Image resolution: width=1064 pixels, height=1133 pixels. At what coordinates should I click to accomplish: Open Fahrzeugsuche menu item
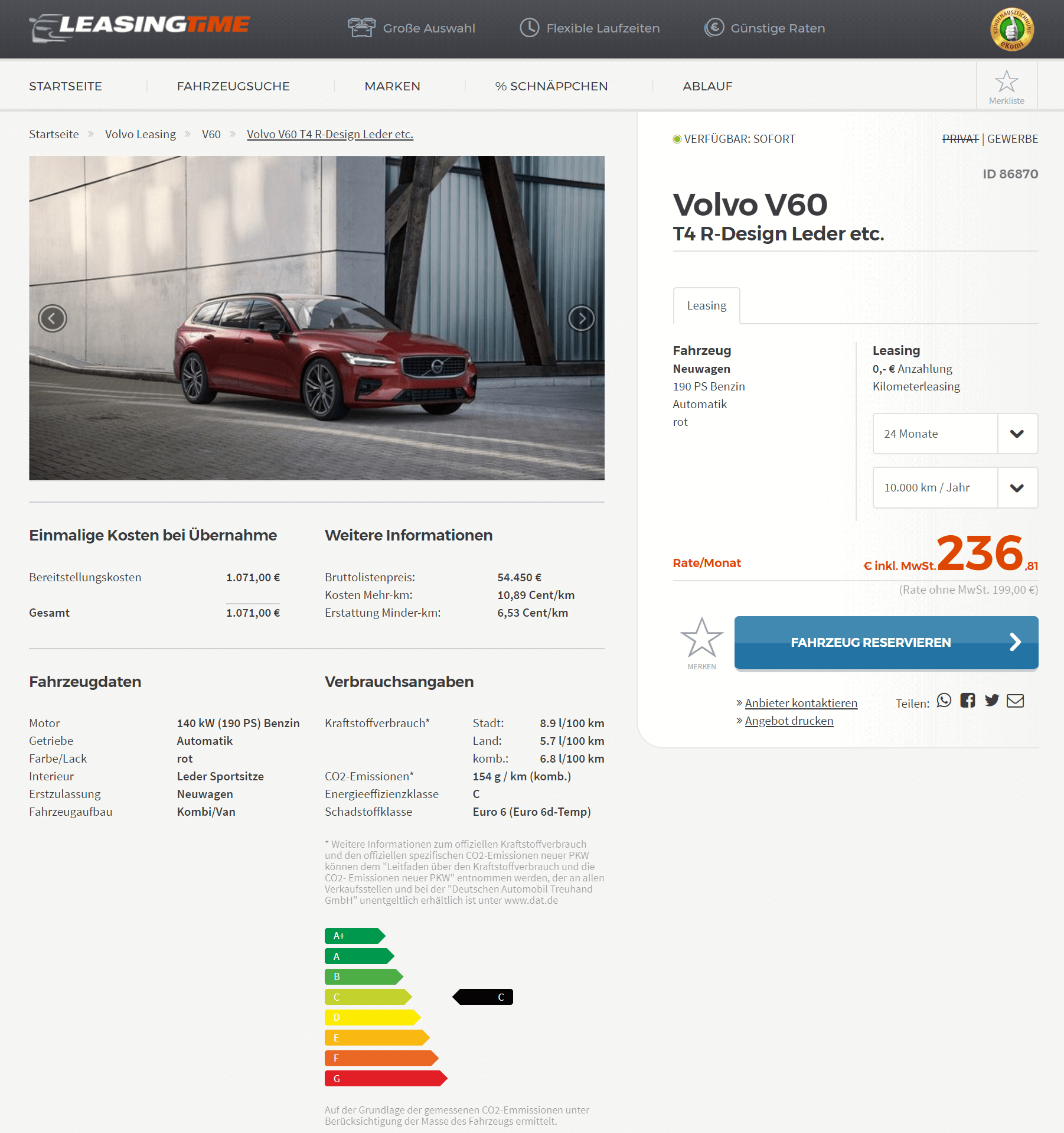pyautogui.click(x=233, y=86)
